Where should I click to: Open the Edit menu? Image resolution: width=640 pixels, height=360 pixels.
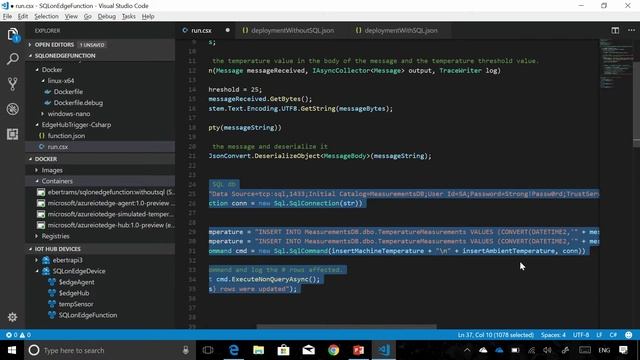coord(23,16)
